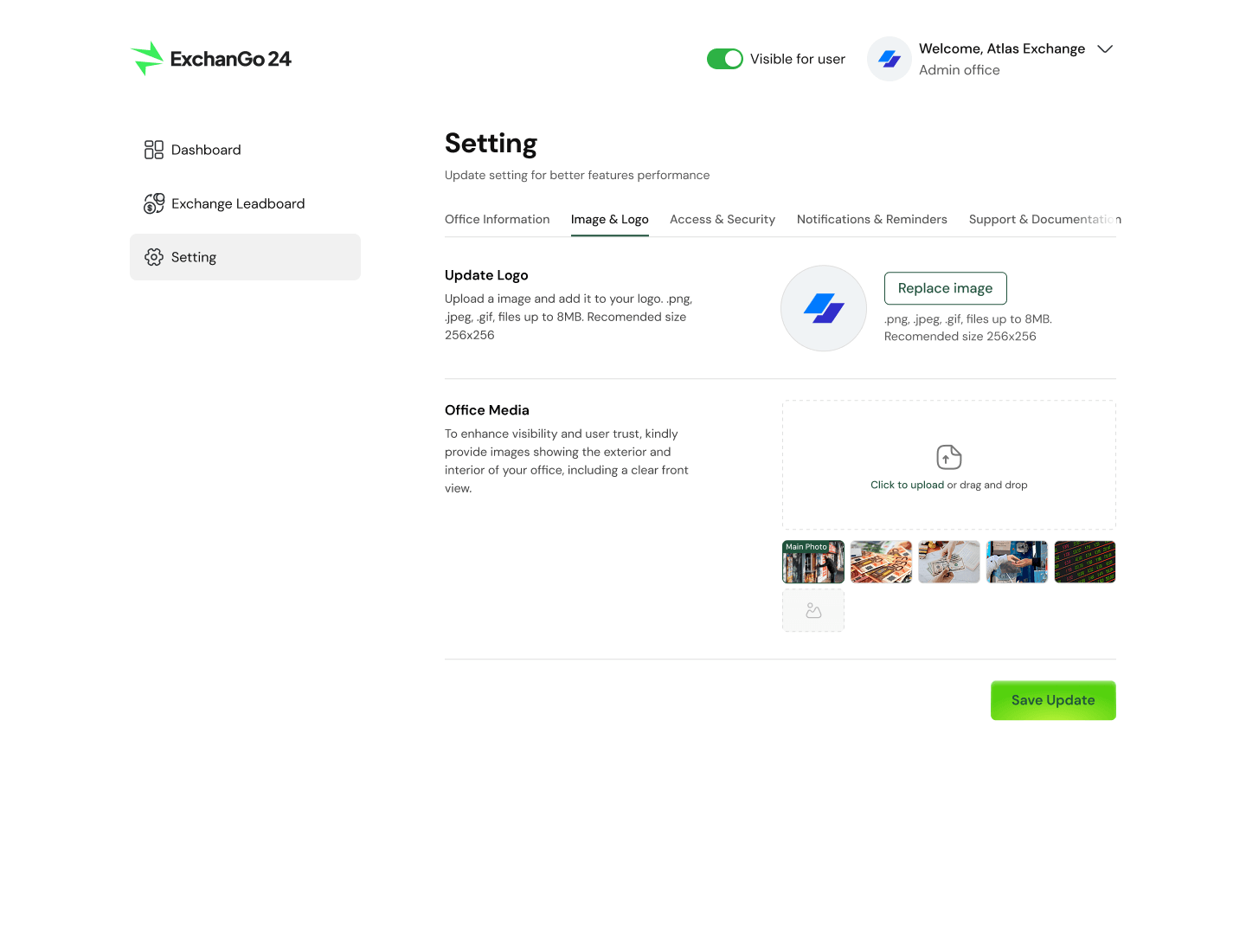Screen dimensions: 1246x952
Task: Click the empty image placeholder slot
Action: point(813,611)
